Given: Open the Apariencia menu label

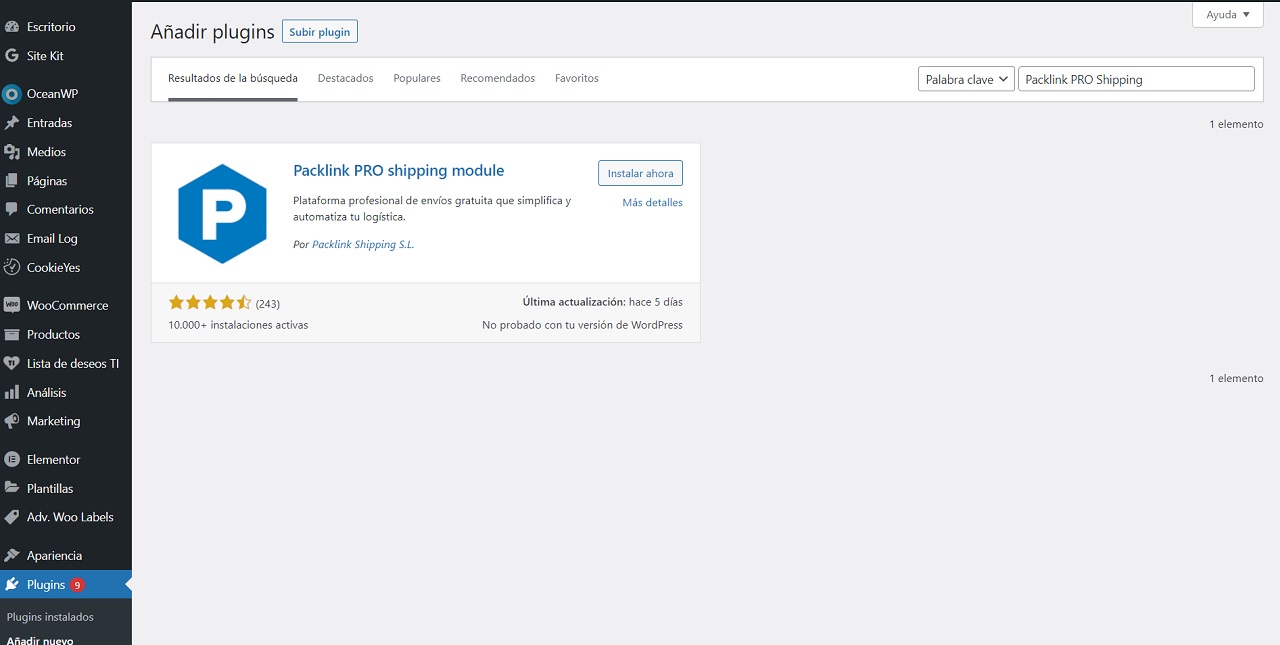Looking at the screenshot, I should [55, 556].
